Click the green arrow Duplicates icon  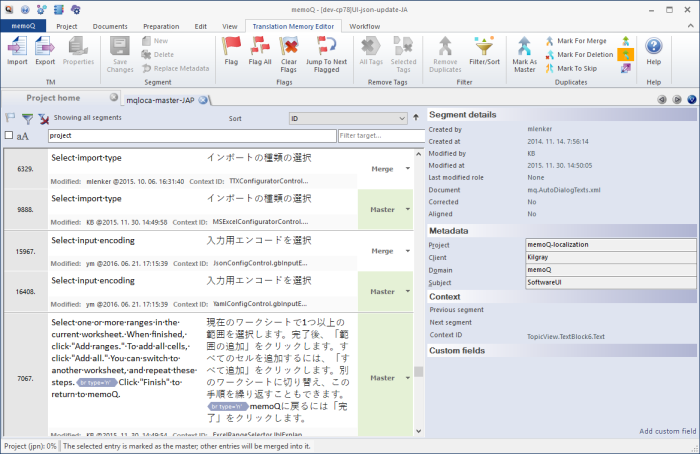(626, 41)
